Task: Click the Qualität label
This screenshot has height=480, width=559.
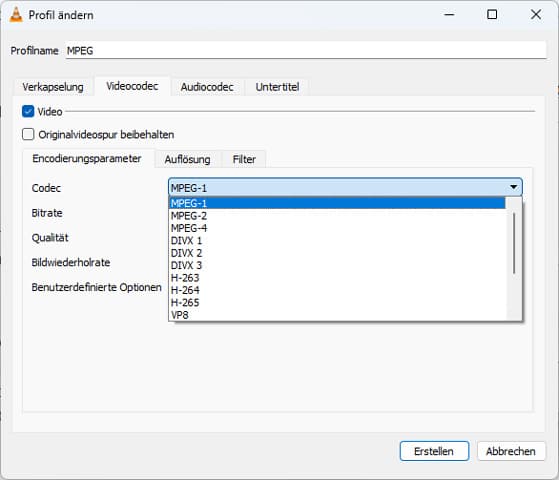Action: click(50, 238)
